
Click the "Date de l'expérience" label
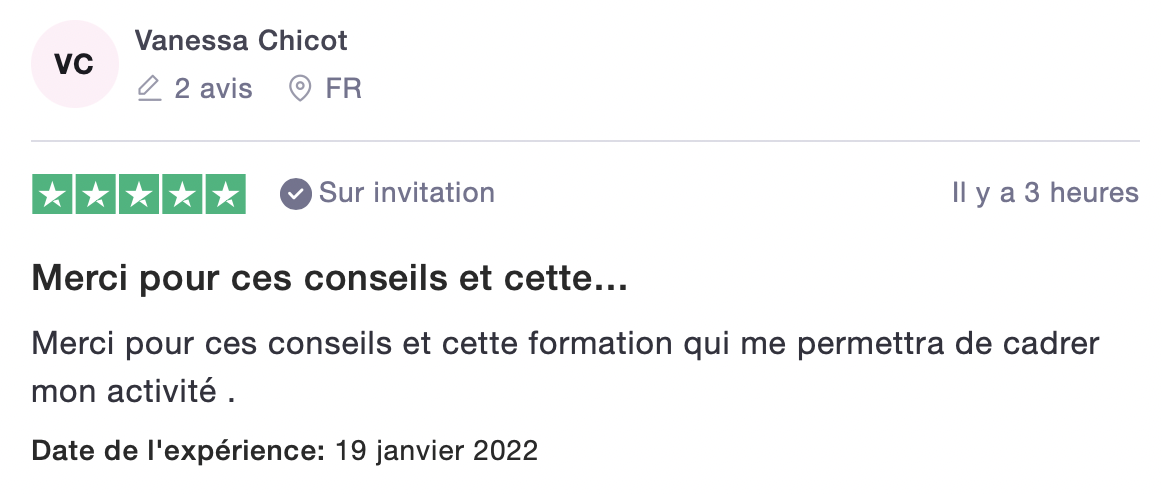(x=179, y=450)
